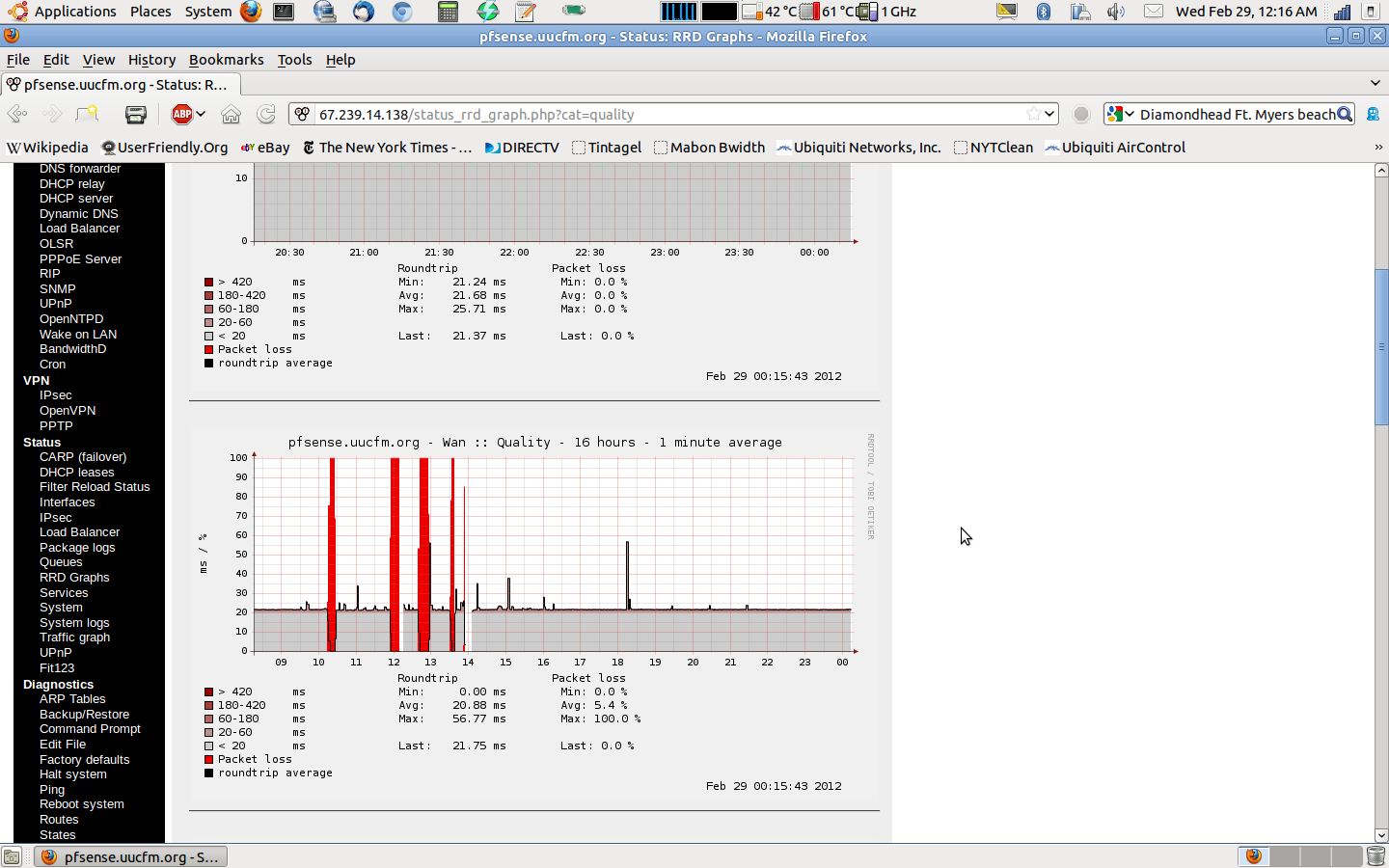The image size is (1389, 868).
Task: Click the red Packet loss legend swatch
Action: tap(208, 759)
